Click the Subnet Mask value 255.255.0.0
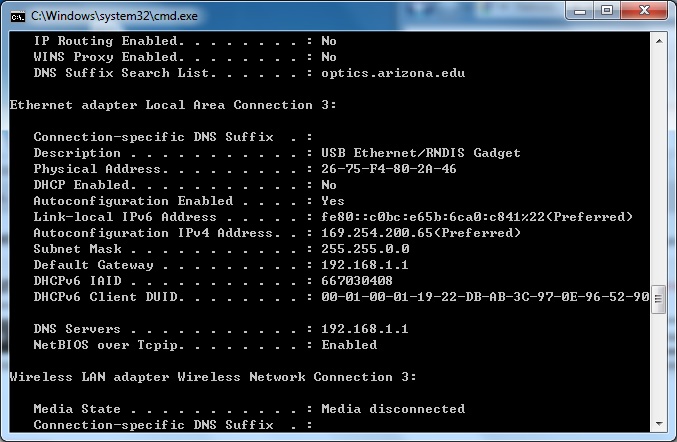This screenshot has height=442, width=677. click(x=365, y=249)
